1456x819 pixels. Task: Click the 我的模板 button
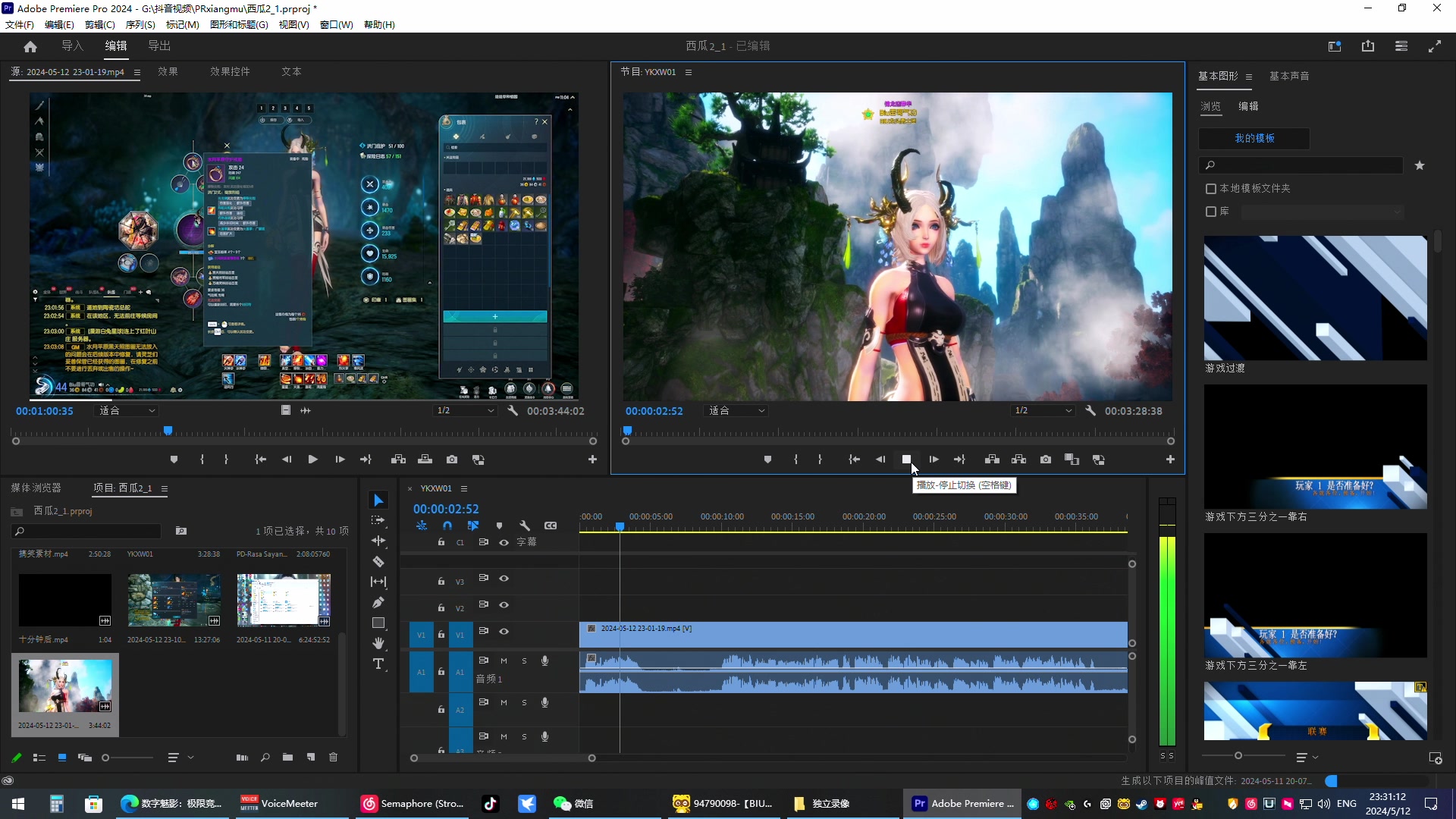pyautogui.click(x=1254, y=138)
